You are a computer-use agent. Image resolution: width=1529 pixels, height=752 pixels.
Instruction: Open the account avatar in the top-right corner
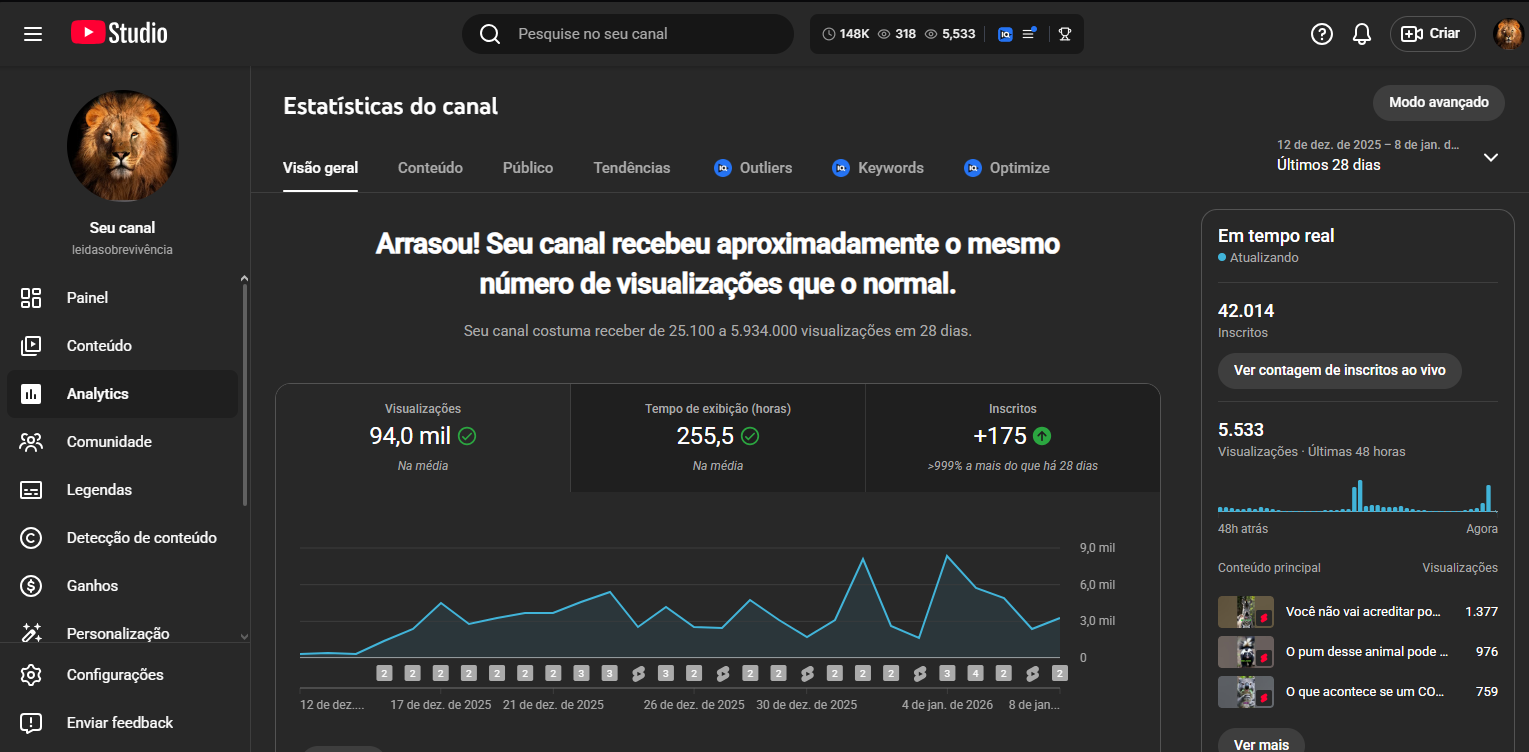point(1508,34)
